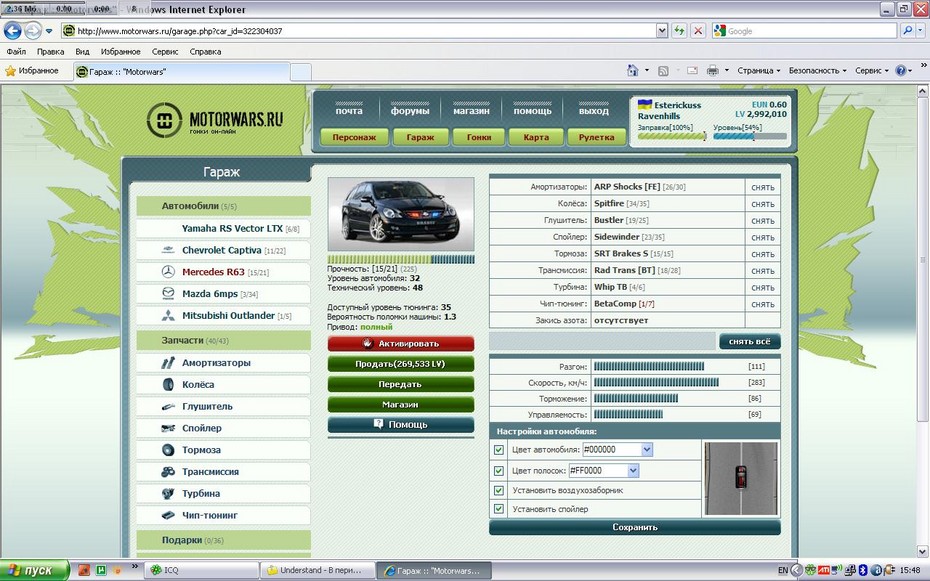This screenshot has width=930, height=581.
Task: Open Избранное menu in menu bar
Action: click(120, 52)
